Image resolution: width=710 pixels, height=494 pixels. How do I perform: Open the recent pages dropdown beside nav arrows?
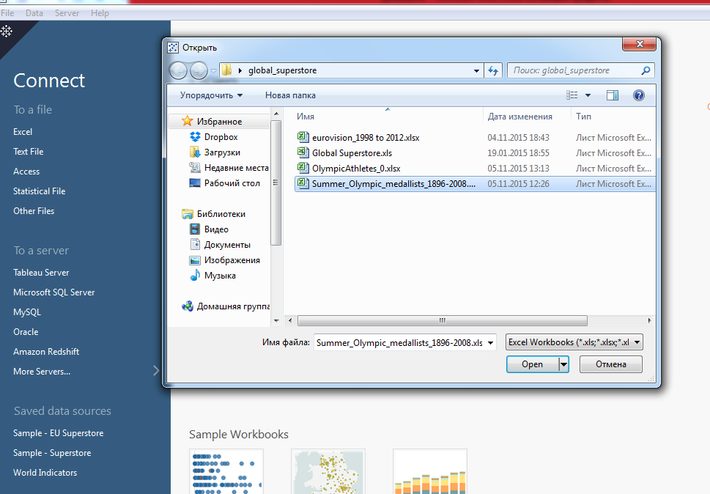click(x=213, y=71)
